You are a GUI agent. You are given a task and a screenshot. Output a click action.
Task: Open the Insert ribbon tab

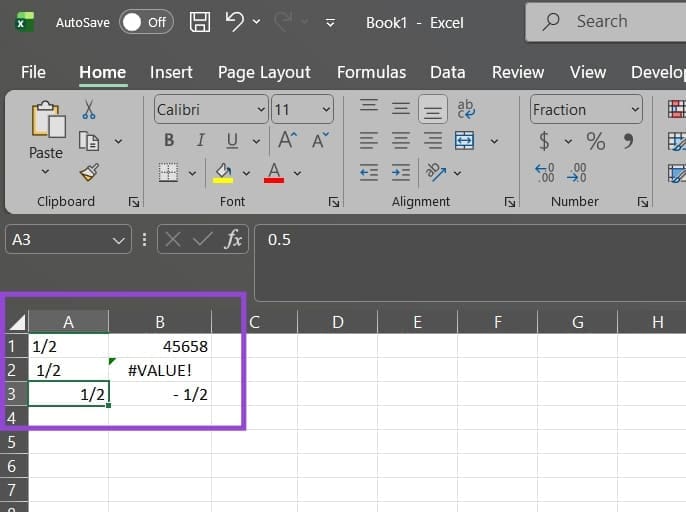click(x=171, y=72)
